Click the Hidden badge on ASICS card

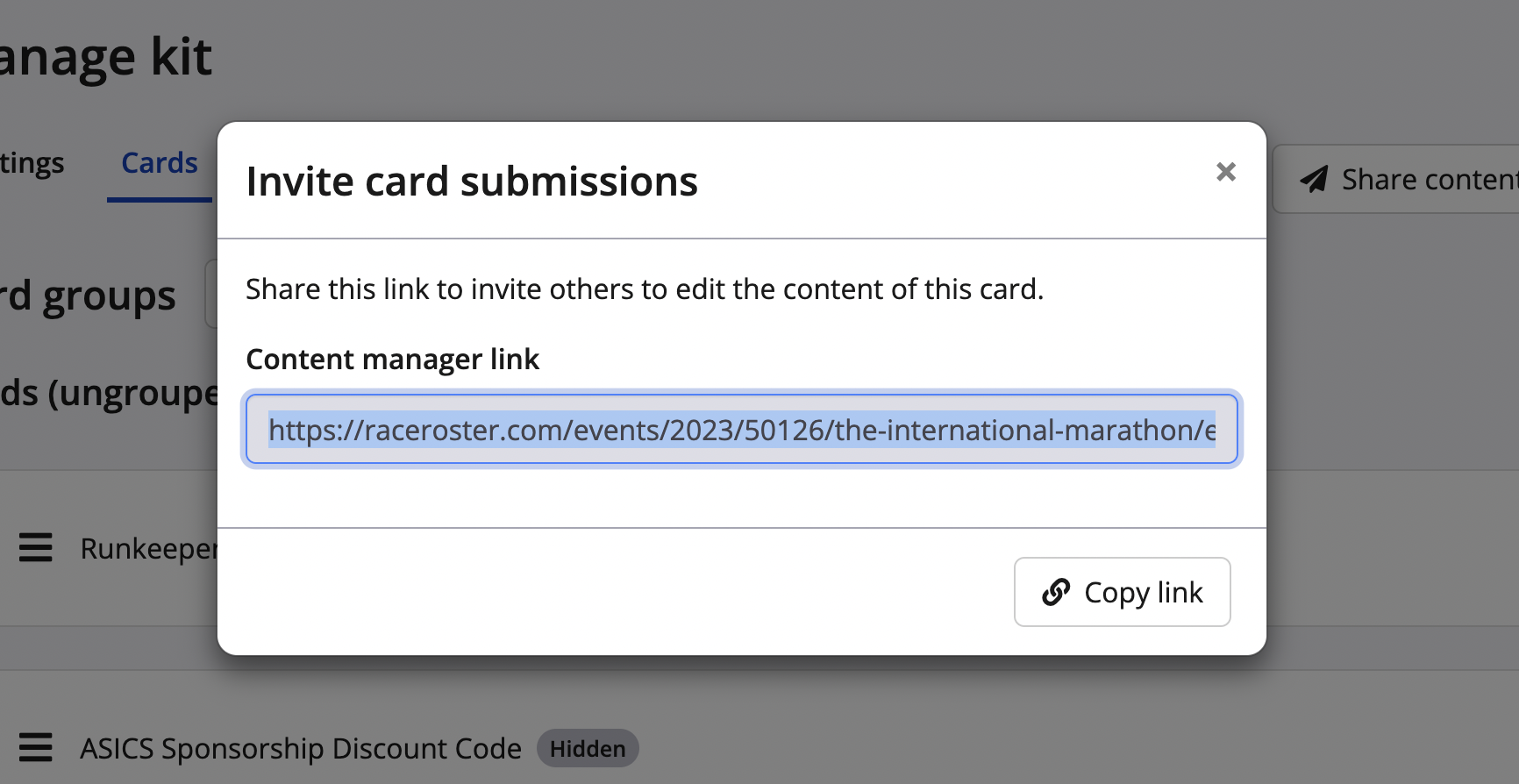tap(588, 749)
